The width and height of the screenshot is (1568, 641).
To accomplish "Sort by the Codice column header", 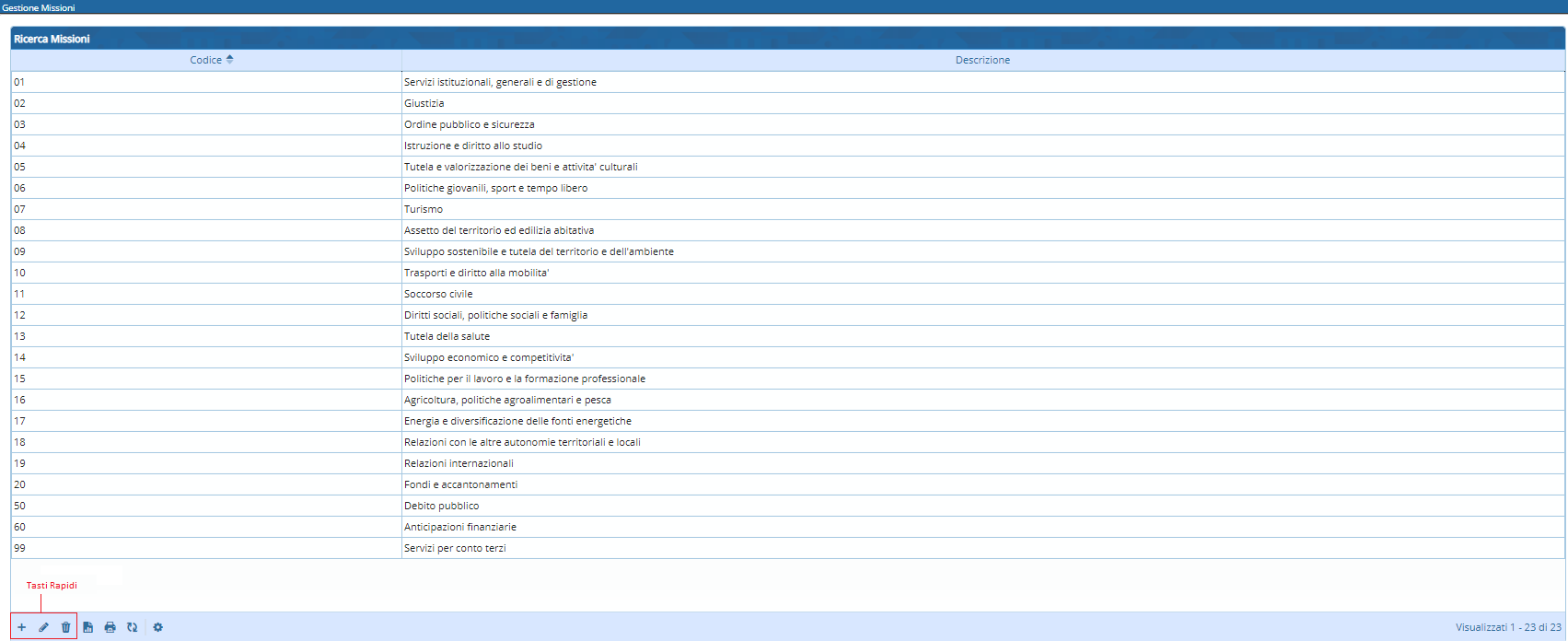I will (205, 60).
